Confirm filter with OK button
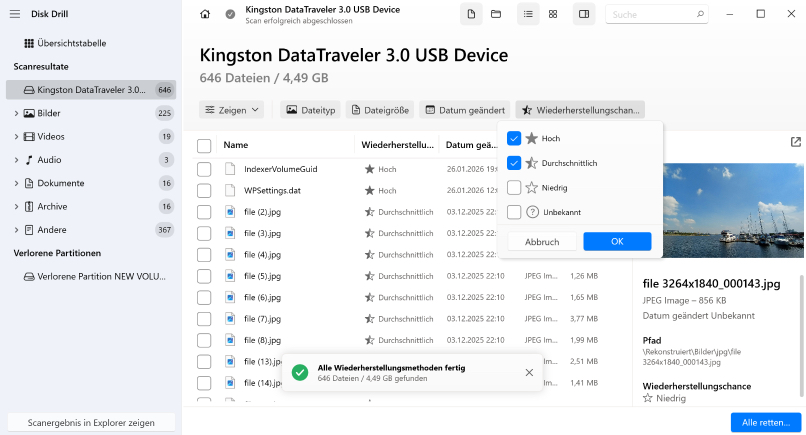Screen dimensions: 806x435 point(617,241)
